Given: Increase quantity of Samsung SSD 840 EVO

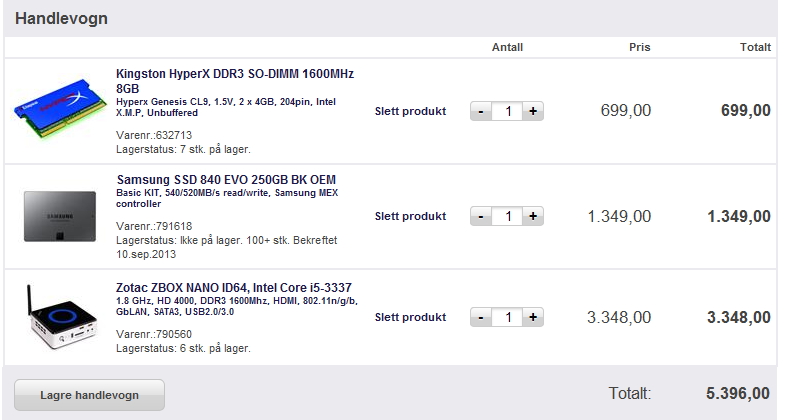Looking at the screenshot, I should [x=533, y=216].
